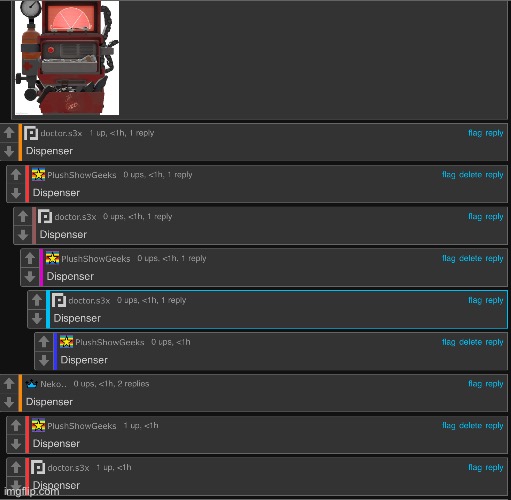
Task: Flag Neko's Dispenser comment
Action: (475, 384)
